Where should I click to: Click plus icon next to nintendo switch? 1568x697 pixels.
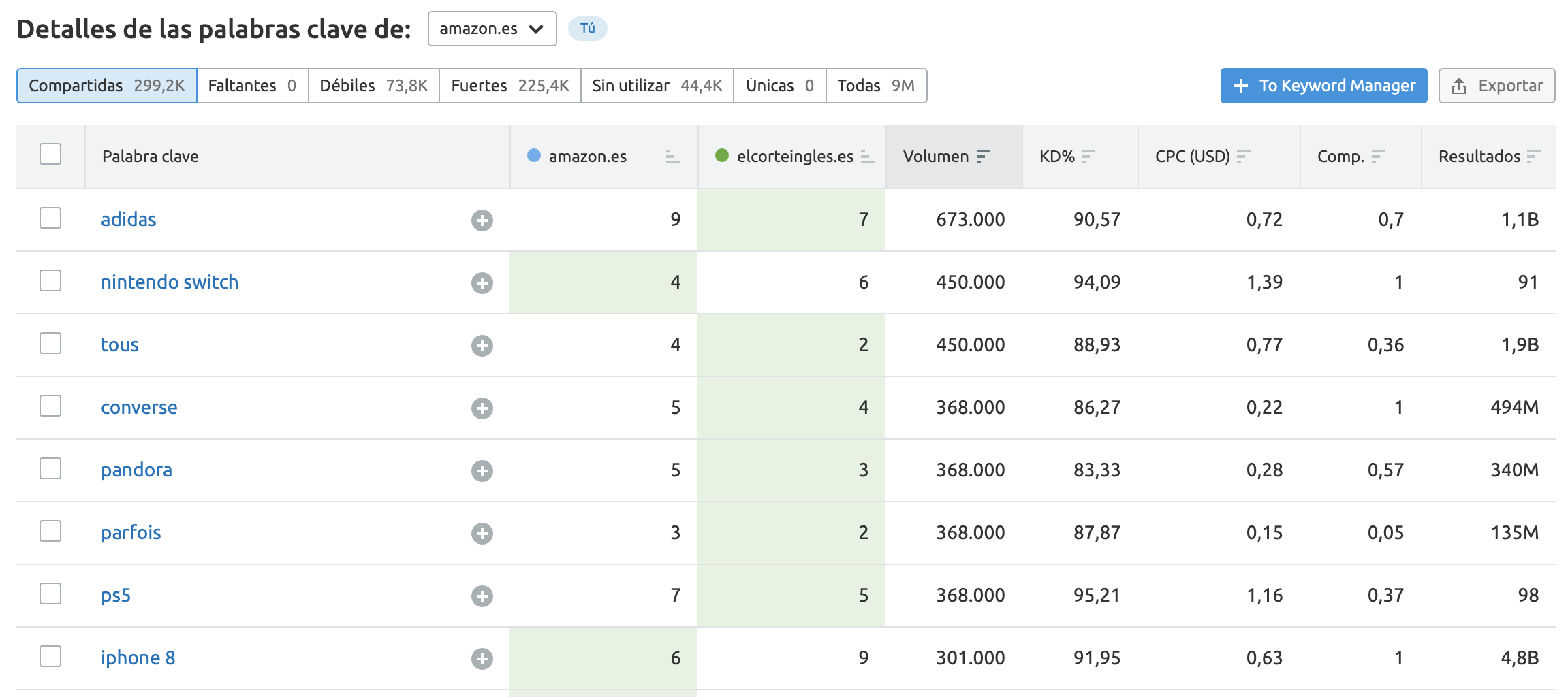pos(482,282)
